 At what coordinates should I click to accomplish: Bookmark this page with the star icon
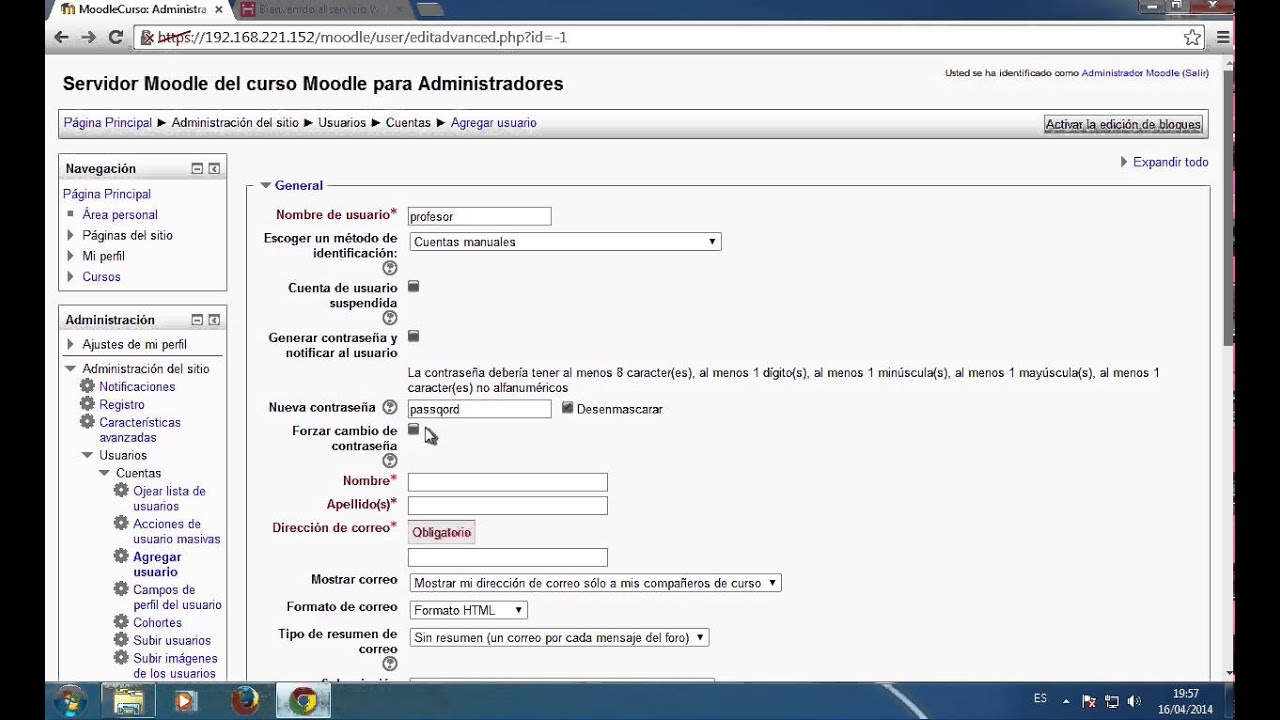[1192, 37]
